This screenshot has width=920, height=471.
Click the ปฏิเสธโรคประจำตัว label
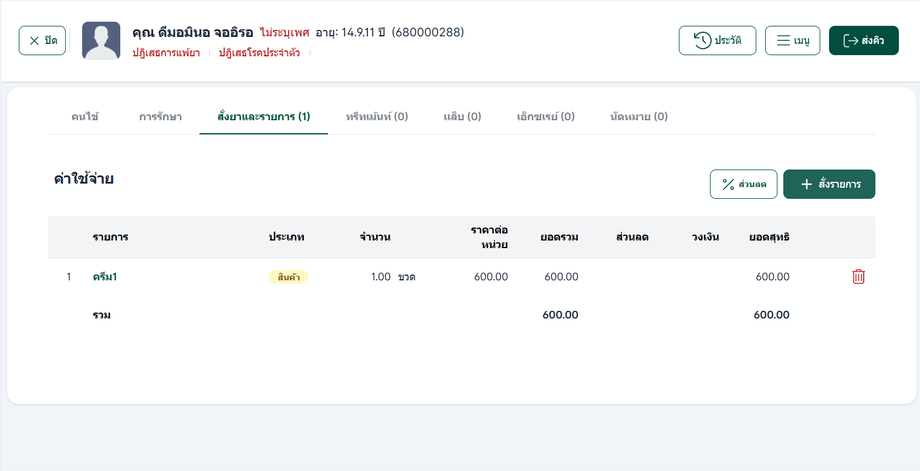[259, 53]
